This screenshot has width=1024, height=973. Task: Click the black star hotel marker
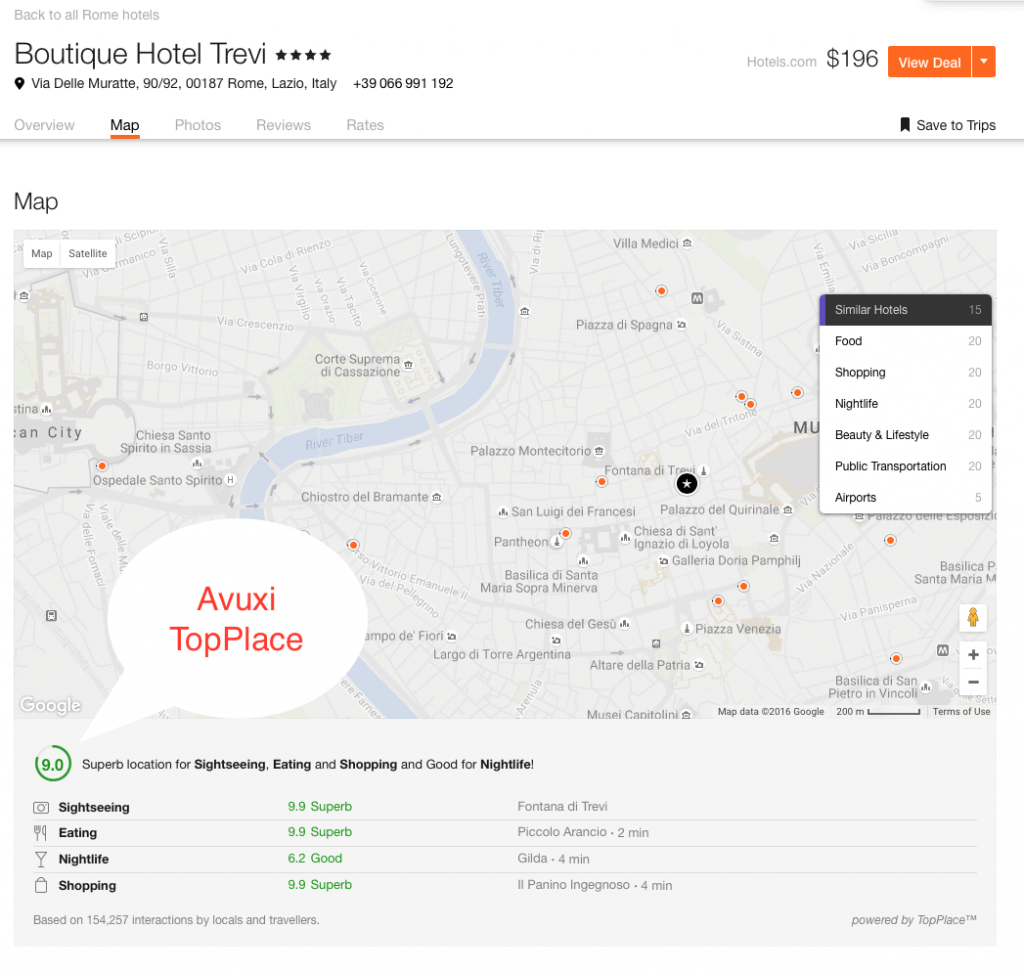tap(686, 484)
